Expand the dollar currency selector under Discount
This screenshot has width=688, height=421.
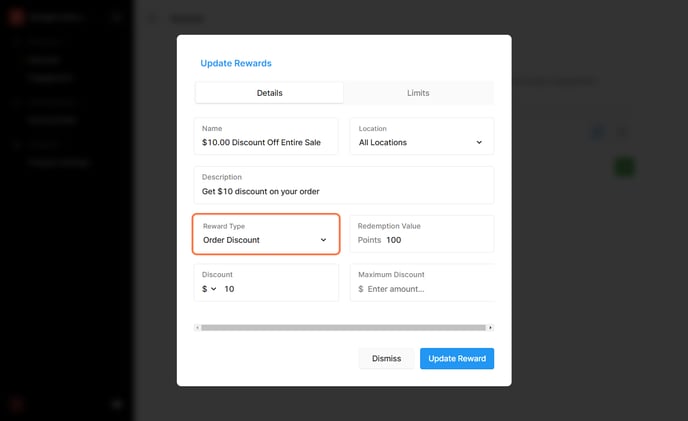(x=209, y=289)
